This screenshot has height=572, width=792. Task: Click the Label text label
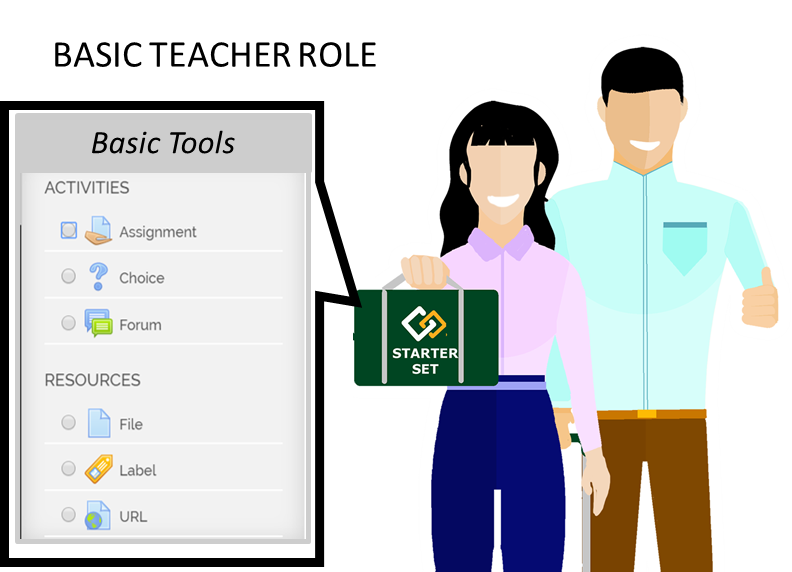[138, 470]
